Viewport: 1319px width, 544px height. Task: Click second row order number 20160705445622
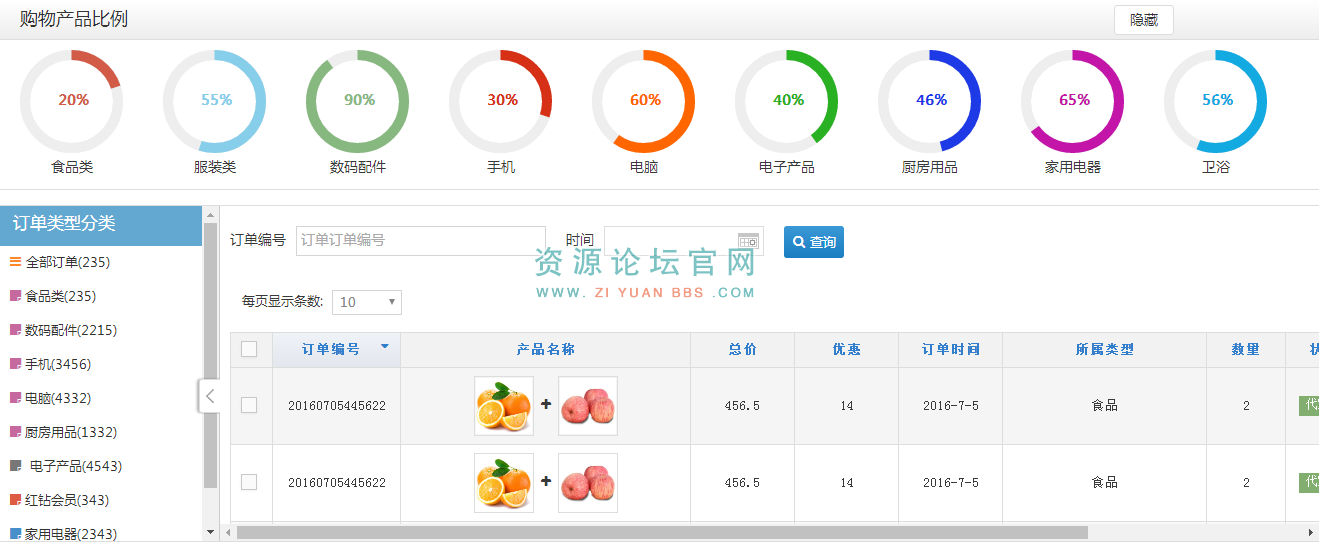[x=337, y=483]
